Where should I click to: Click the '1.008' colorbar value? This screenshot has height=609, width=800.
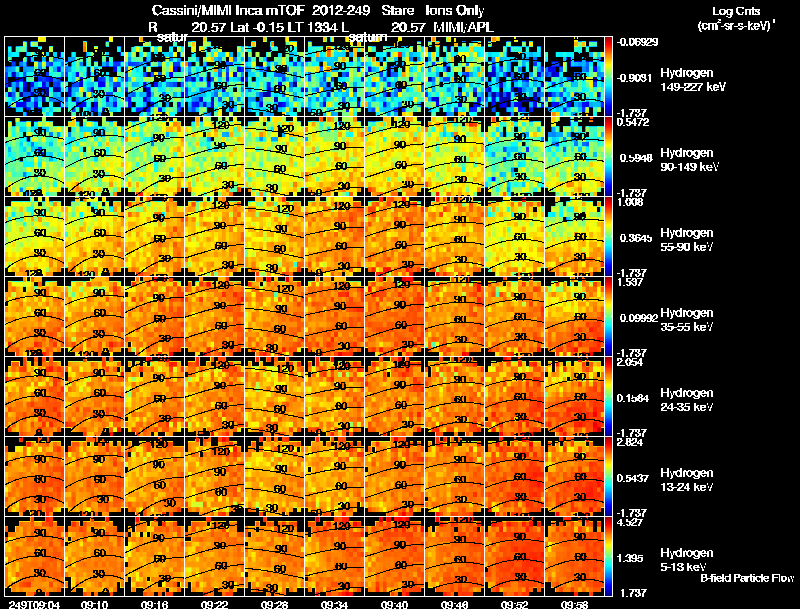(x=630, y=202)
